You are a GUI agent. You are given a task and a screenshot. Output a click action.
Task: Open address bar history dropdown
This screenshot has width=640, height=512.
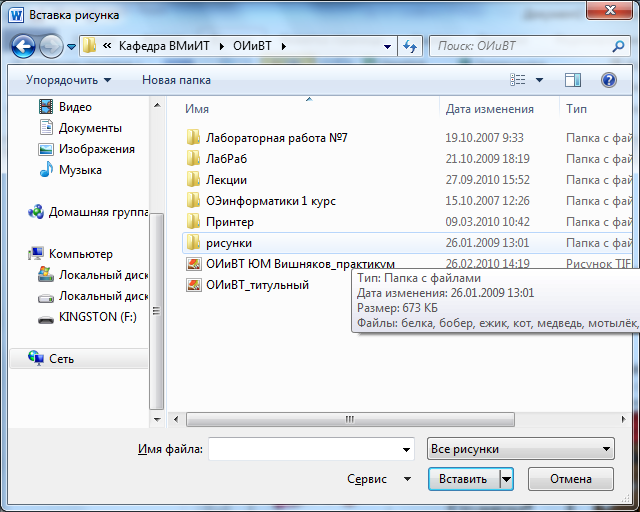pyautogui.click(x=387, y=47)
